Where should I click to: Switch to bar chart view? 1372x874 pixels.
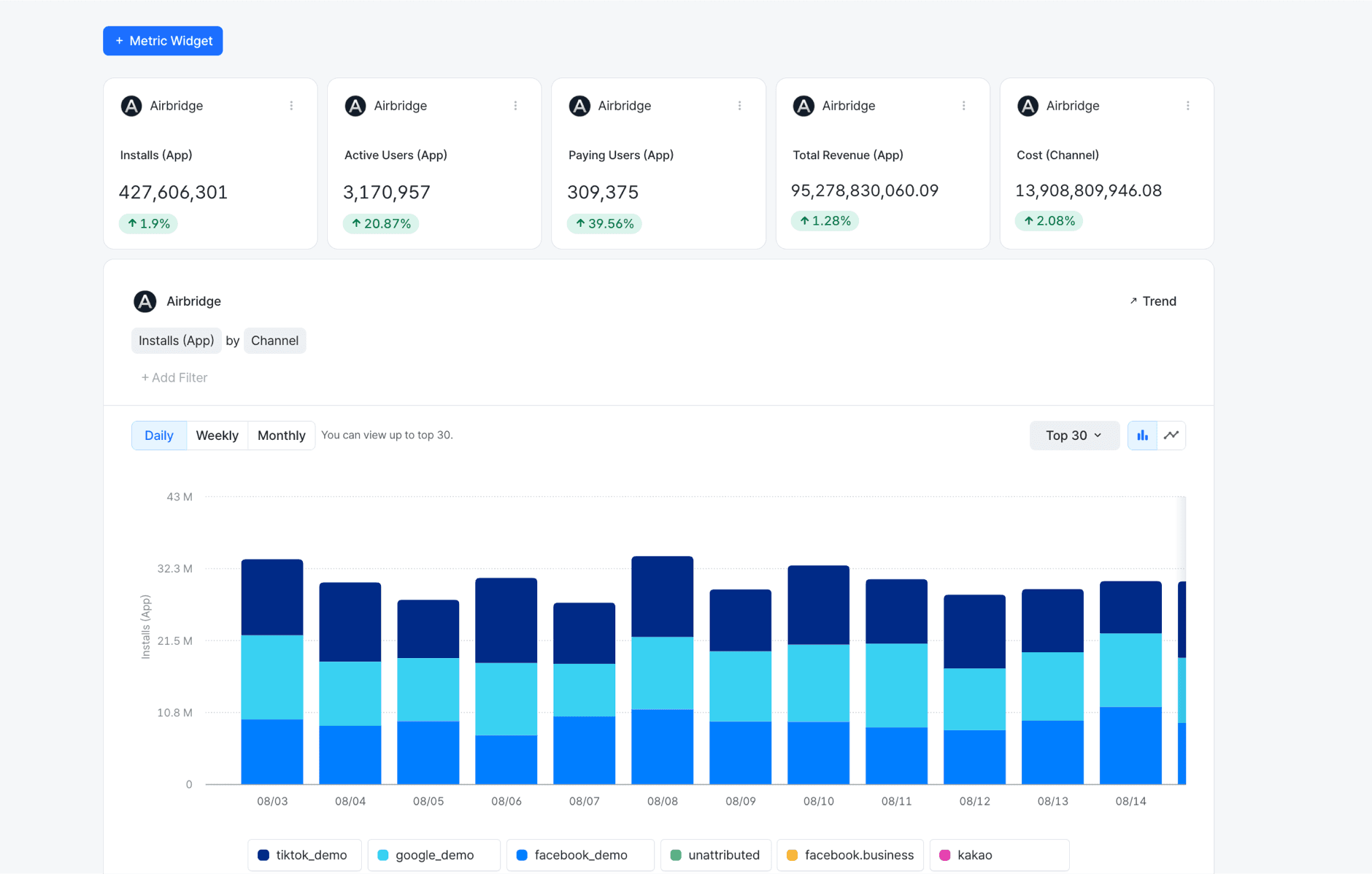(x=1142, y=436)
